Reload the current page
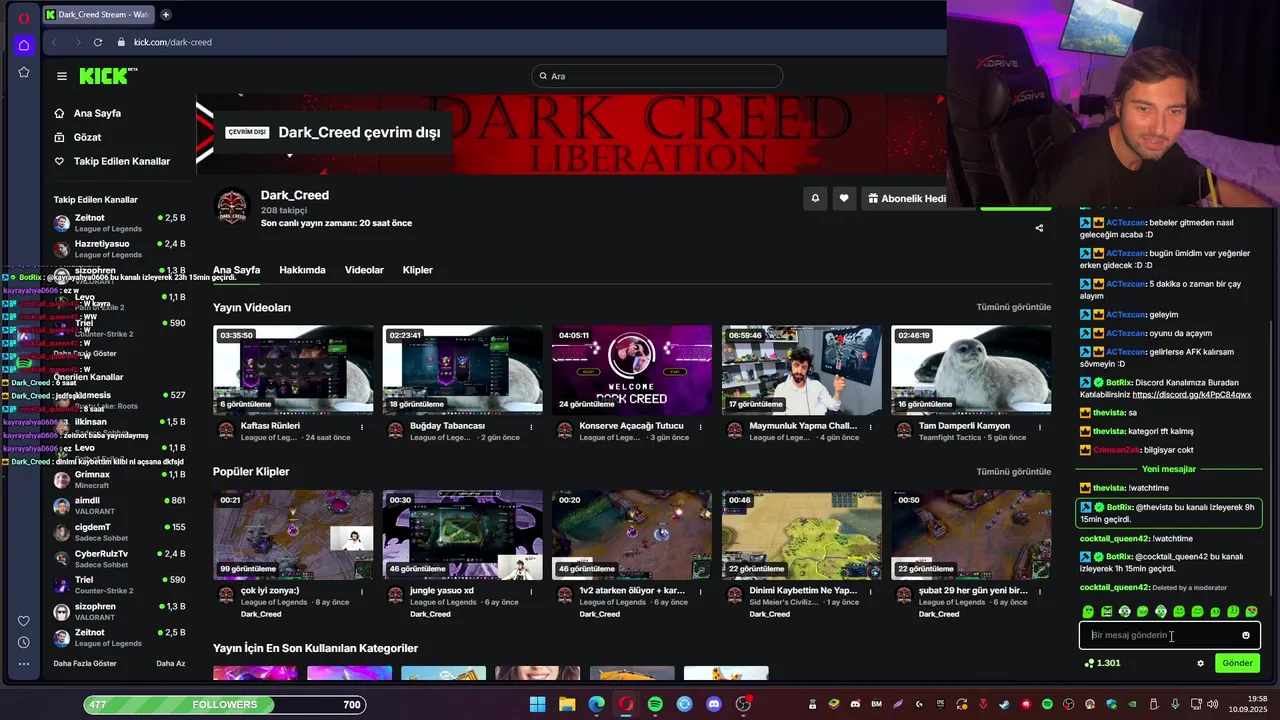 98,42
